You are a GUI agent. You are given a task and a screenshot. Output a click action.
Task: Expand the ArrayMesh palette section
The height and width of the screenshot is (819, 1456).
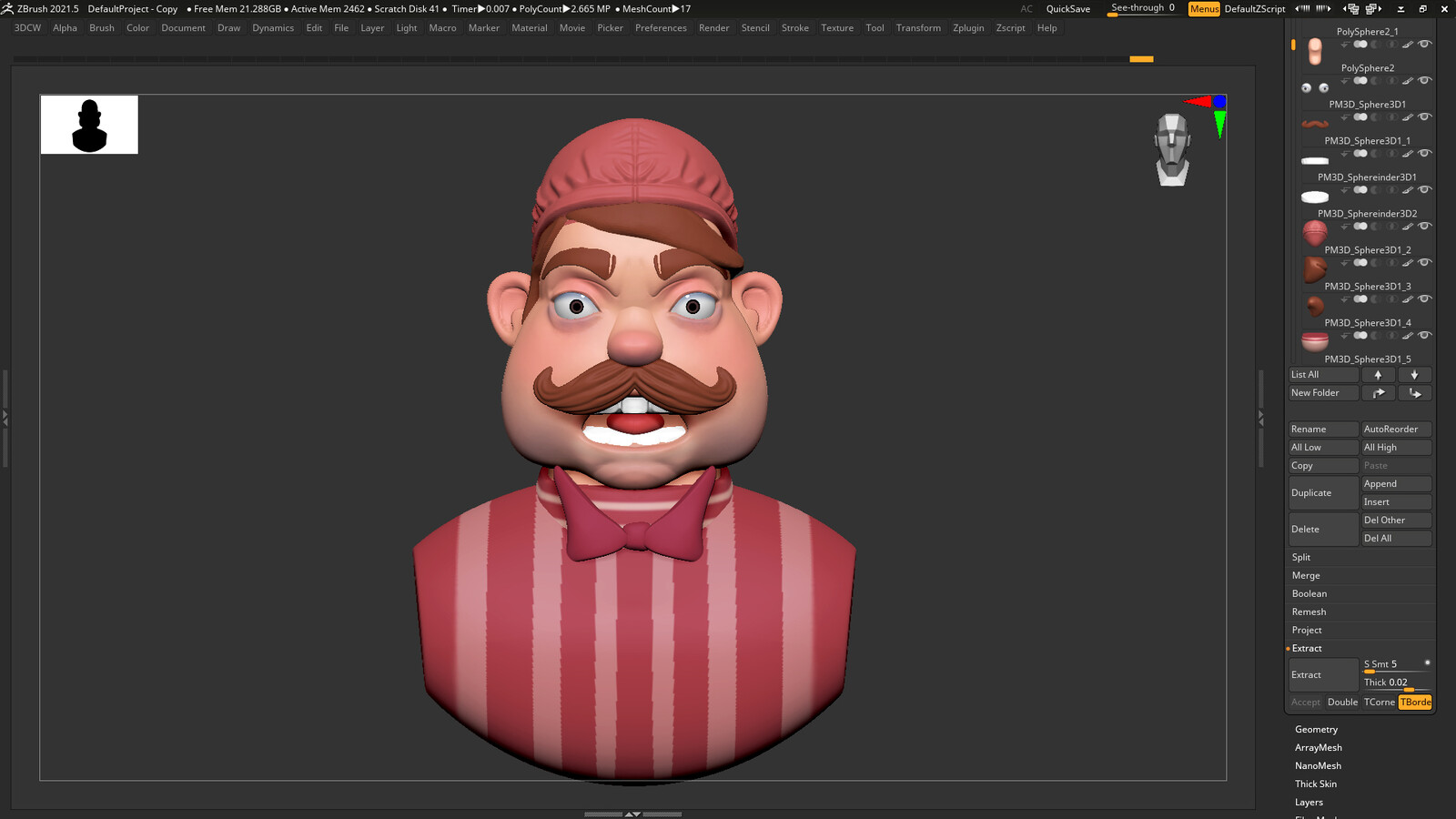click(x=1319, y=747)
